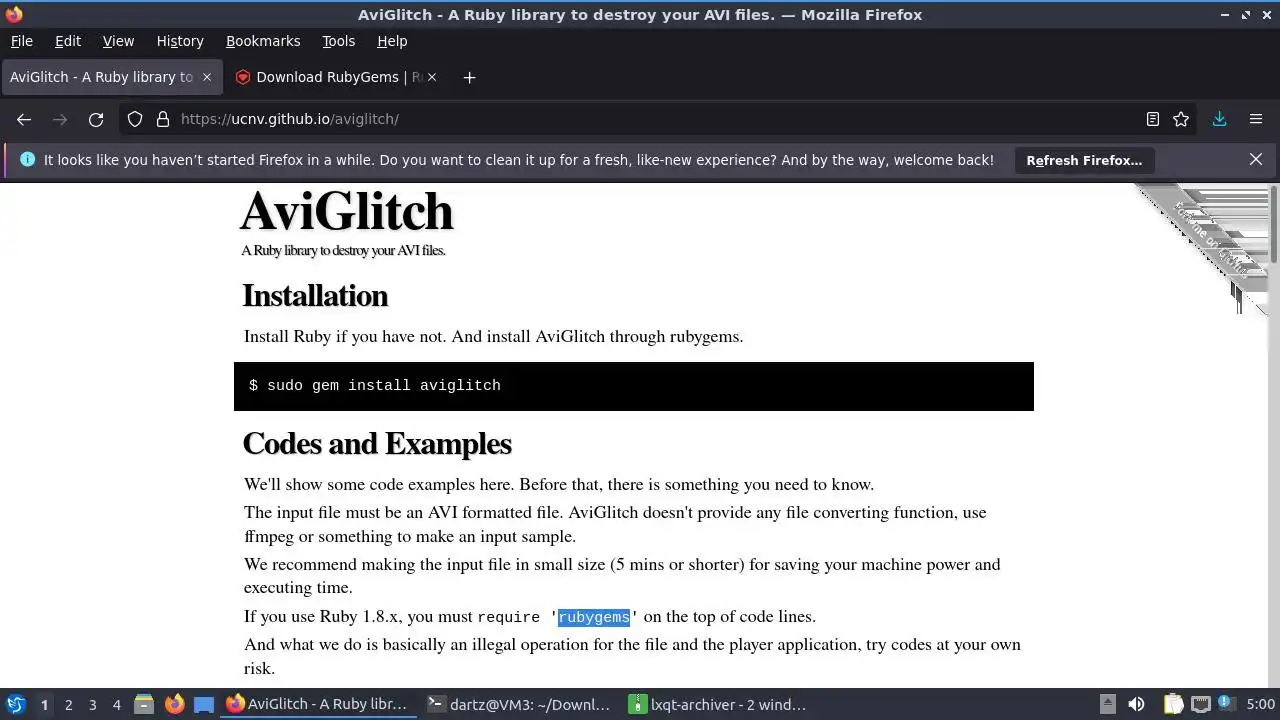
Task: Click show desktop taskbar icon
Action: [x=204, y=705]
